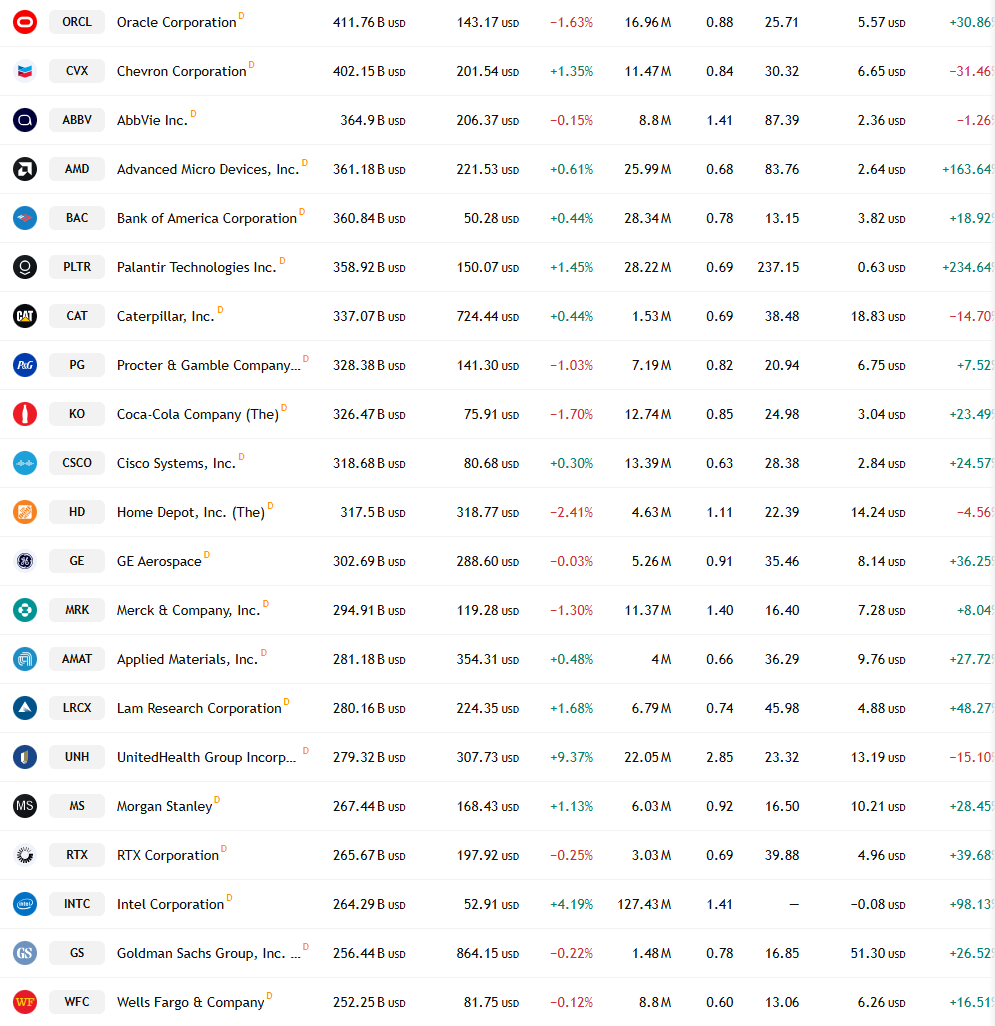Click Caterpillar's 724.44 USD price

pos(487,316)
